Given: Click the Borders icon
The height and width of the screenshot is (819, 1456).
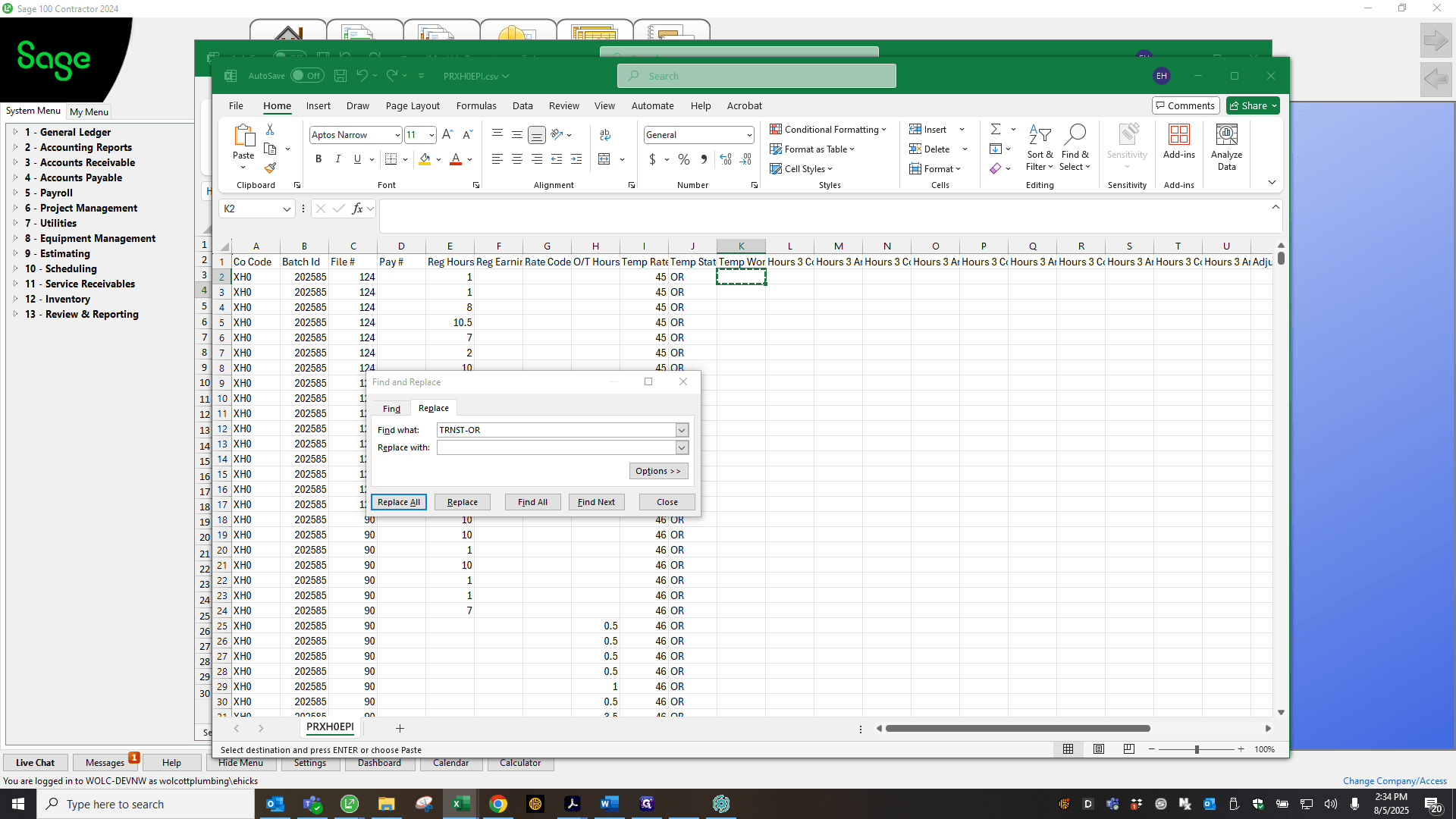Looking at the screenshot, I should coord(391,158).
